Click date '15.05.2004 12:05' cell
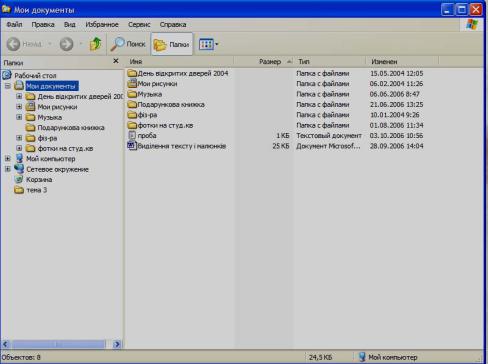 click(397, 73)
